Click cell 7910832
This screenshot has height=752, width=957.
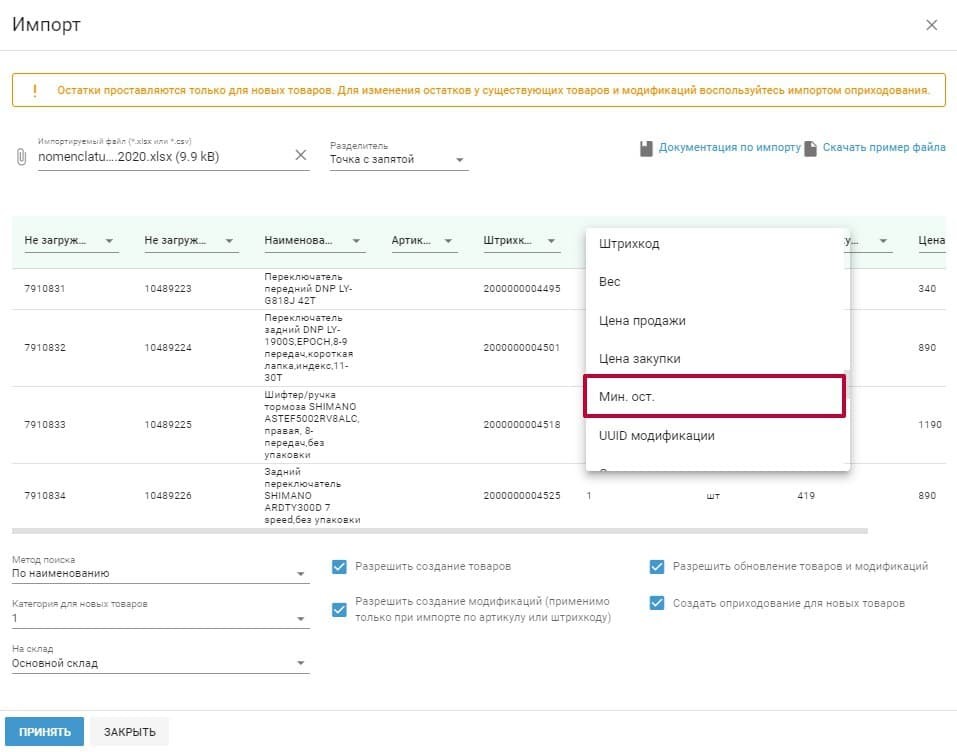pos(45,348)
